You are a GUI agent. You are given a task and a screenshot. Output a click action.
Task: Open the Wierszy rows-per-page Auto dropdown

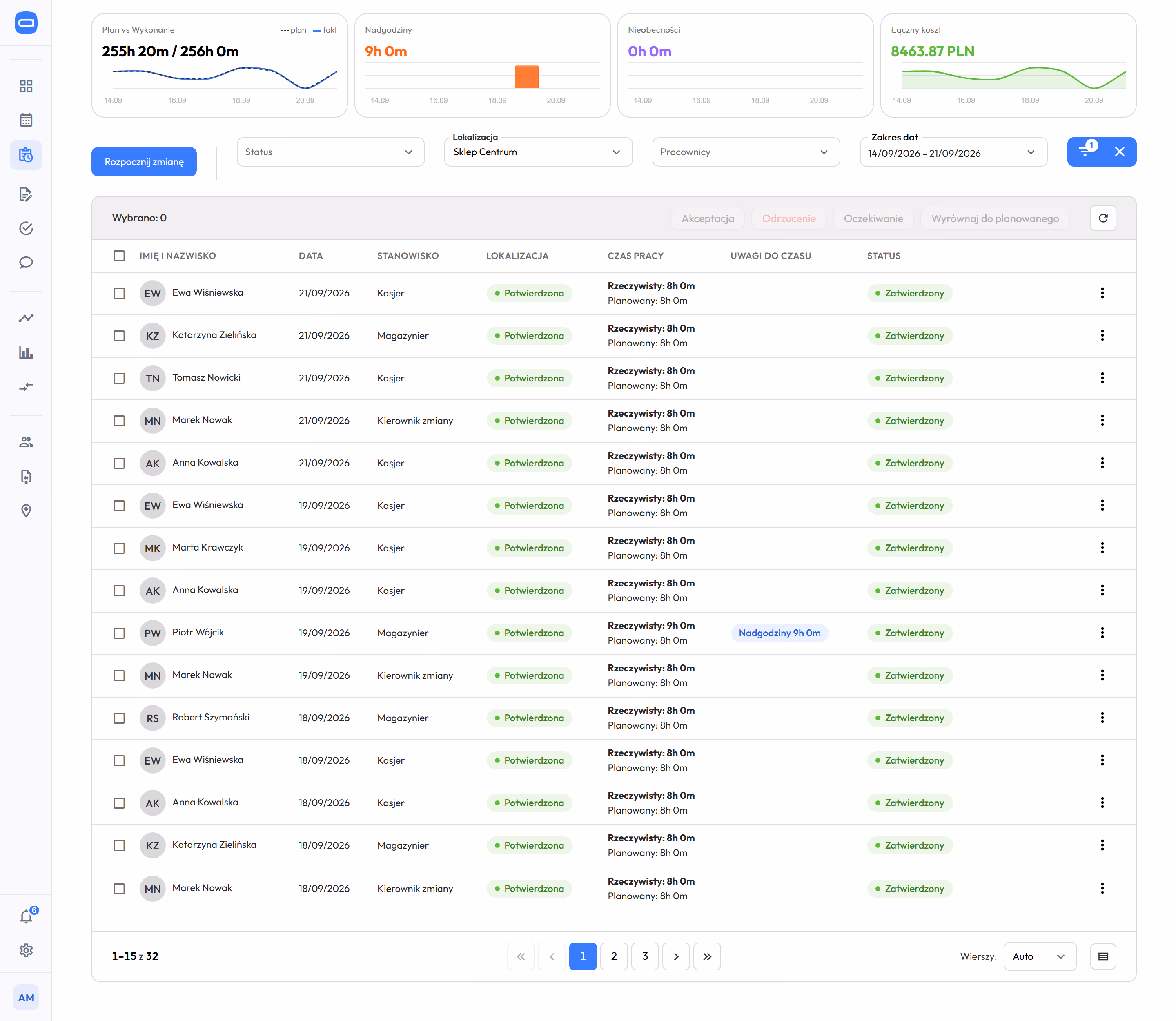pyautogui.click(x=1040, y=956)
